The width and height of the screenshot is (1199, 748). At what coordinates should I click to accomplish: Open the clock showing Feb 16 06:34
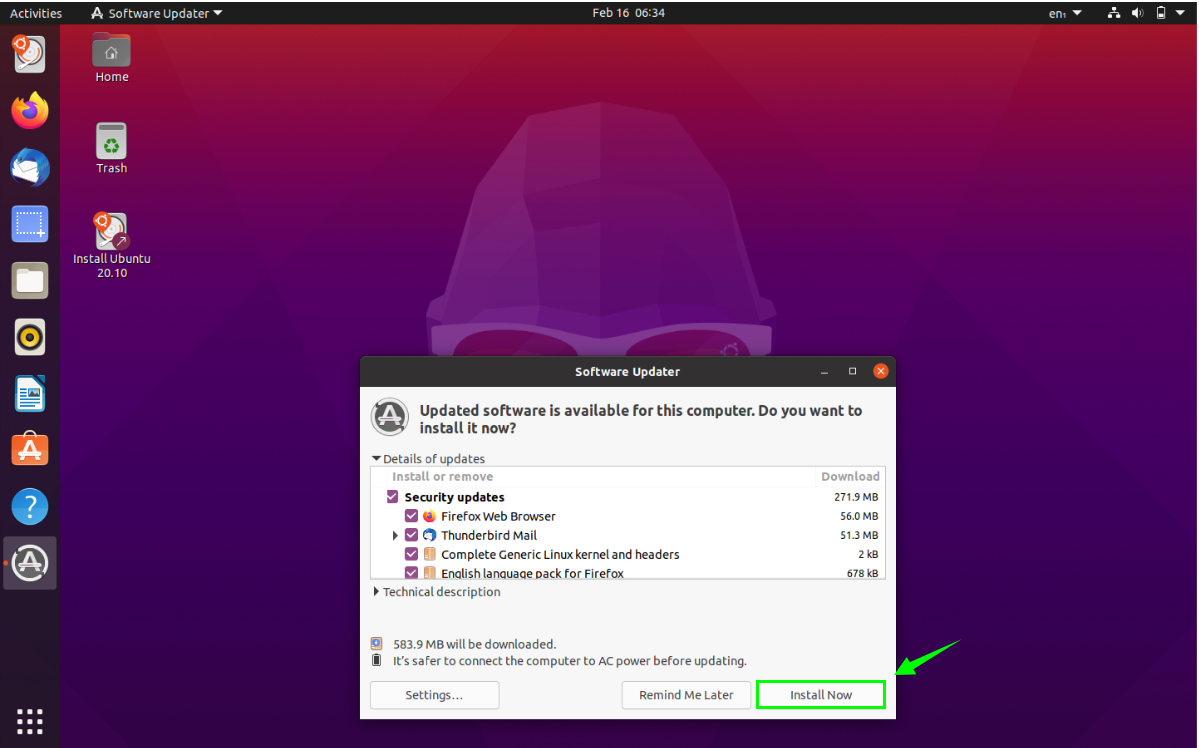(x=629, y=13)
